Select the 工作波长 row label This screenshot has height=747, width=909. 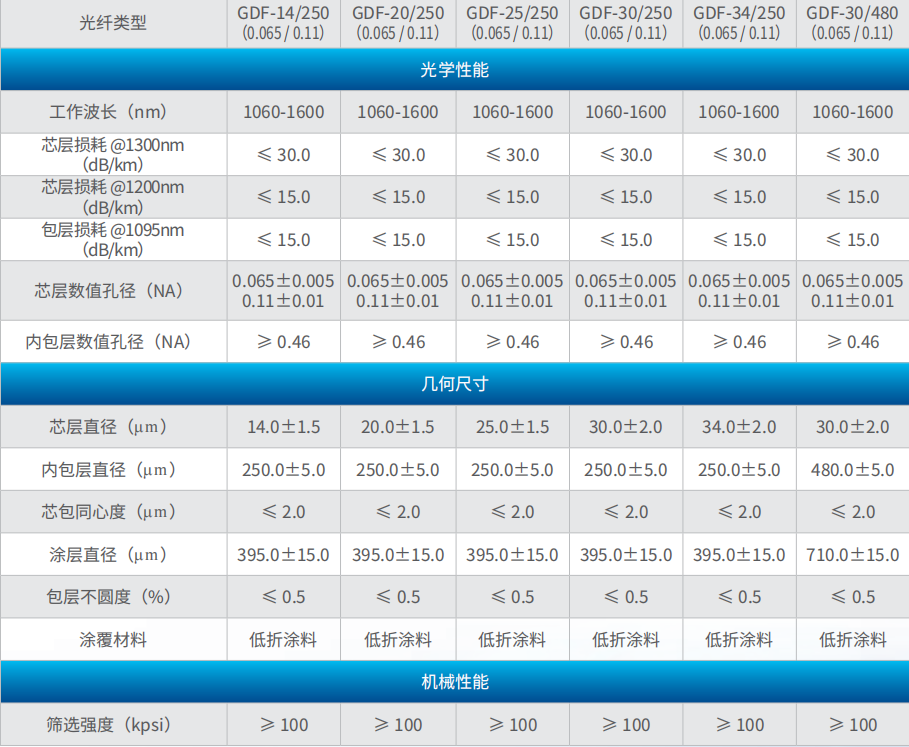point(113,112)
